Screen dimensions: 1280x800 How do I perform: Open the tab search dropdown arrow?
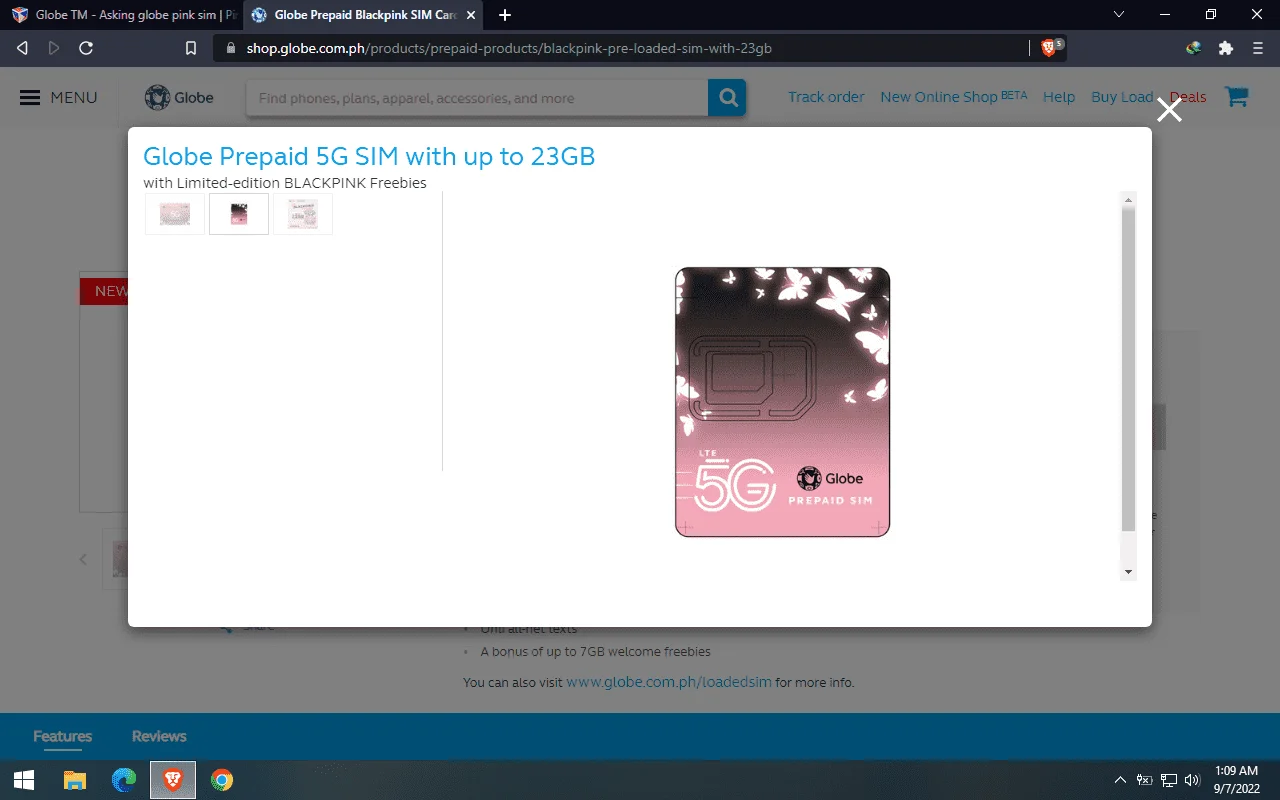pos(1118,15)
